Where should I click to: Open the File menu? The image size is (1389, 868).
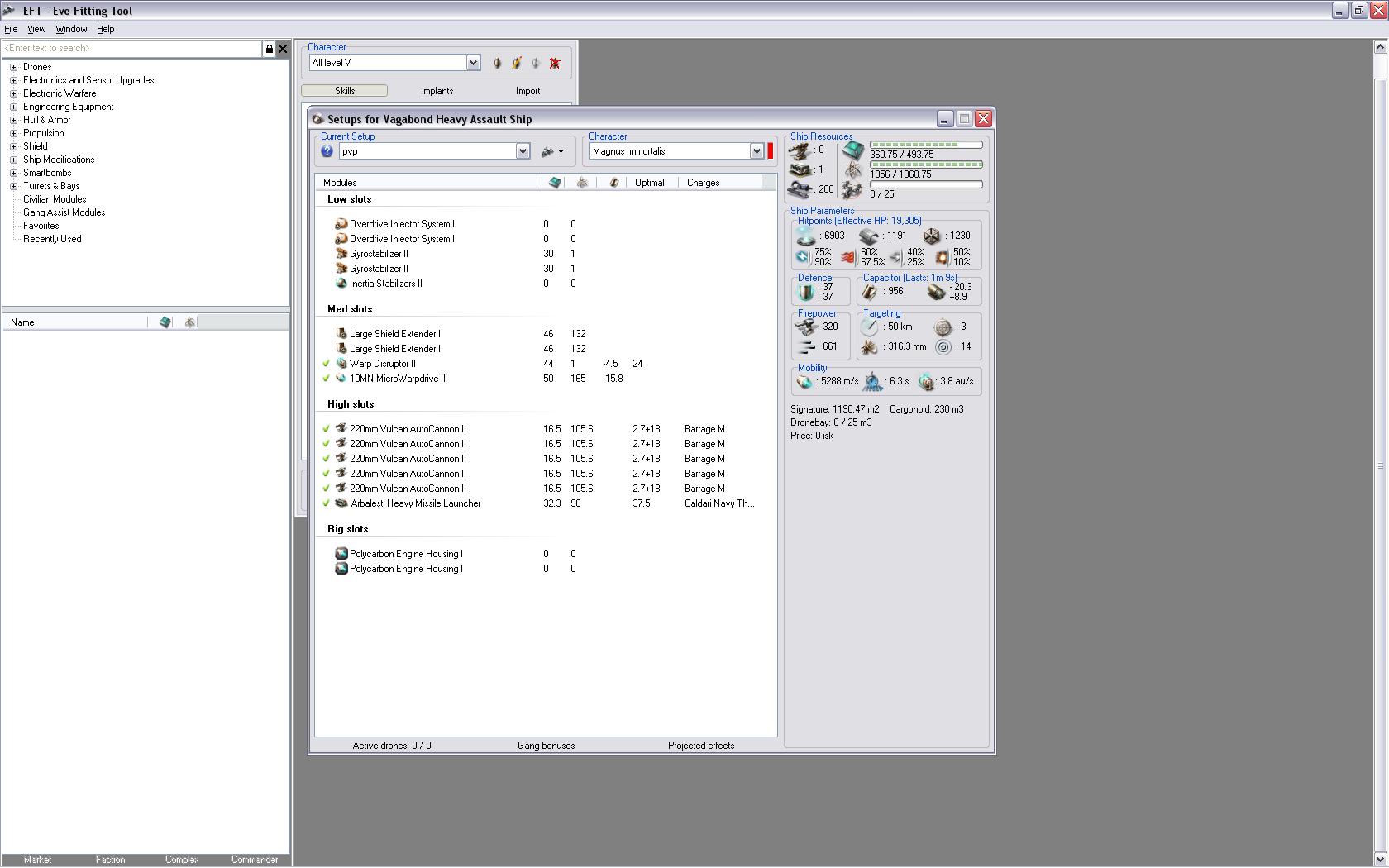pos(11,29)
